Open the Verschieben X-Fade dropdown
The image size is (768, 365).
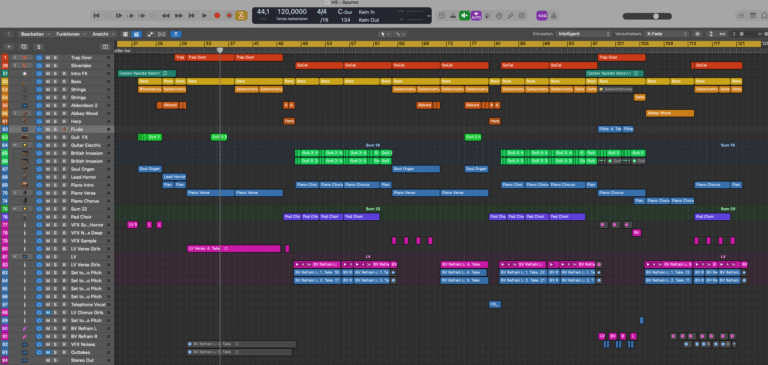point(667,34)
